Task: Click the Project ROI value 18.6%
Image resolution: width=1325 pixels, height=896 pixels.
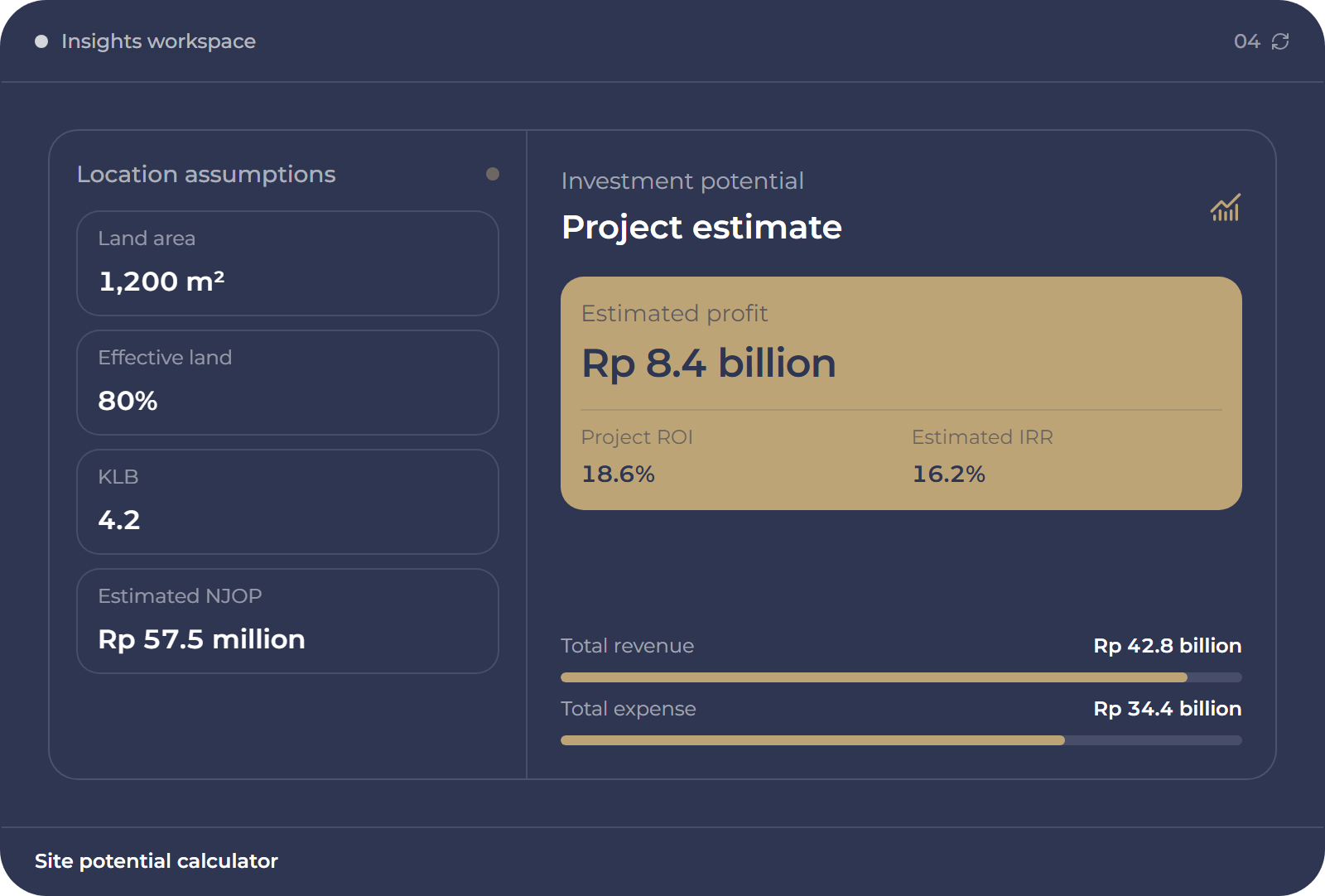Action: point(618,474)
